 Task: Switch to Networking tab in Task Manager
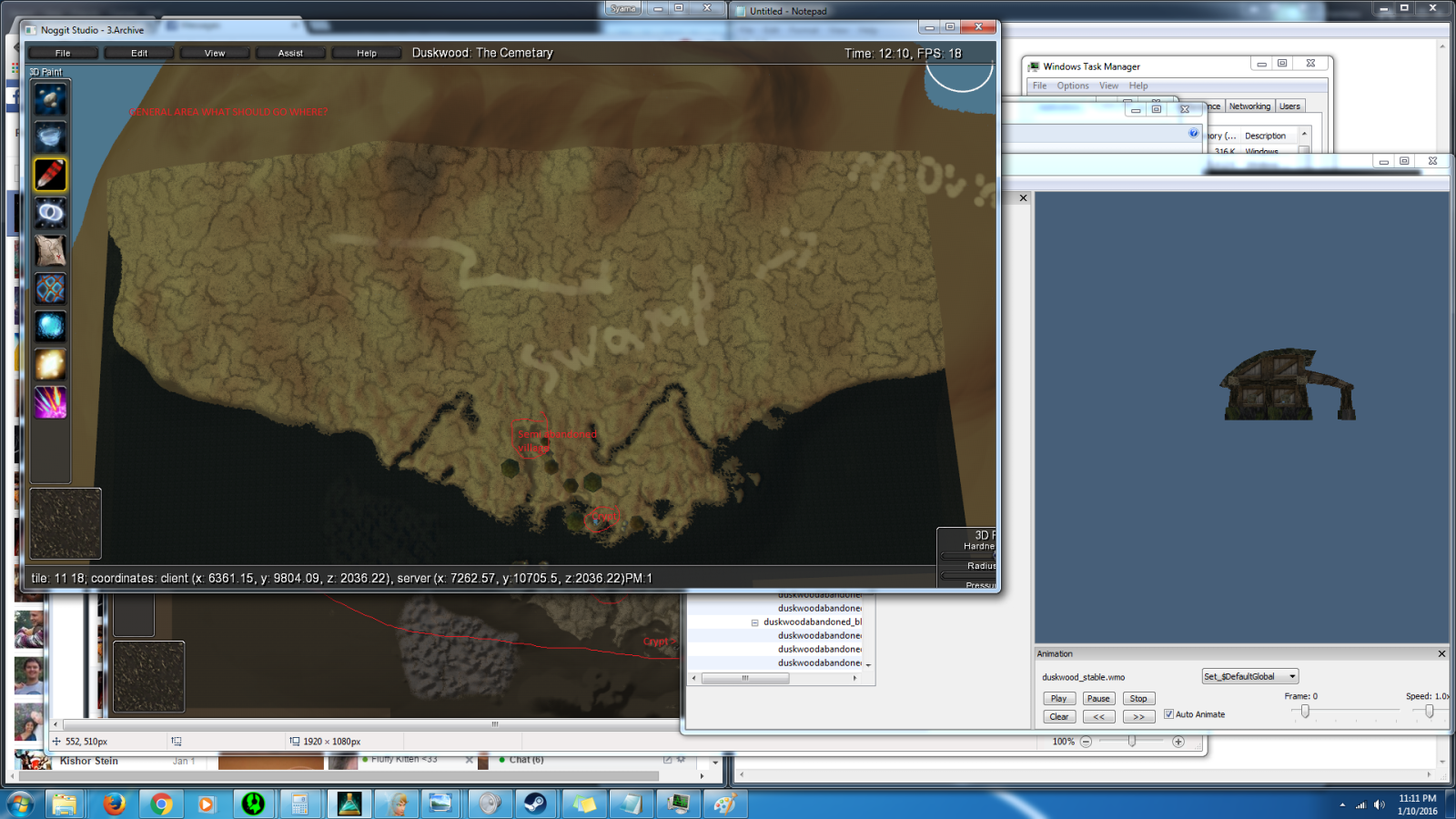1249,106
